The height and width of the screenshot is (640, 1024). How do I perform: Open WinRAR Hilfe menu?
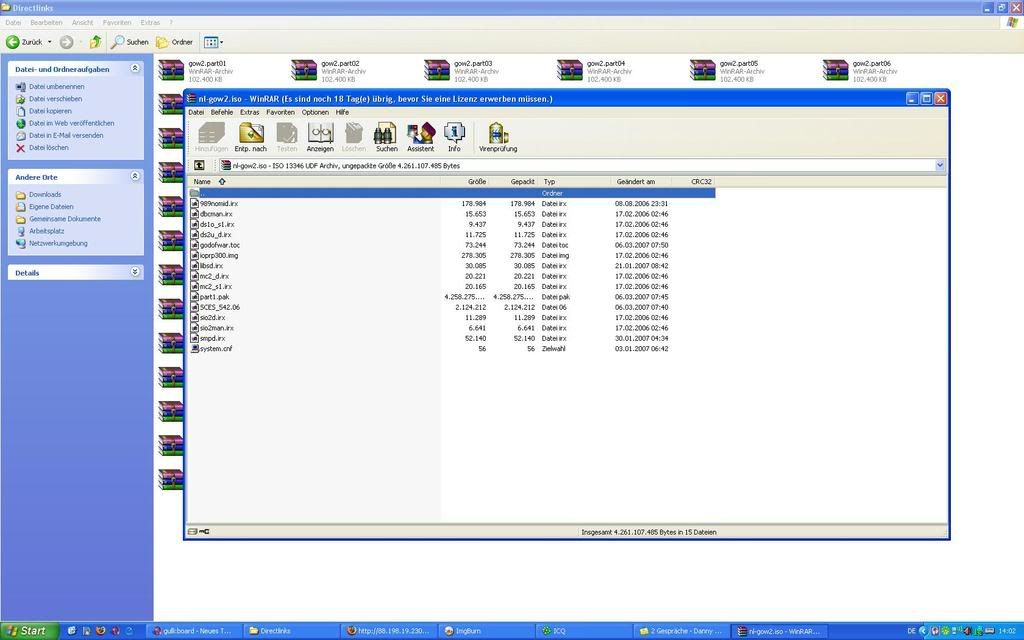pos(342,112)
